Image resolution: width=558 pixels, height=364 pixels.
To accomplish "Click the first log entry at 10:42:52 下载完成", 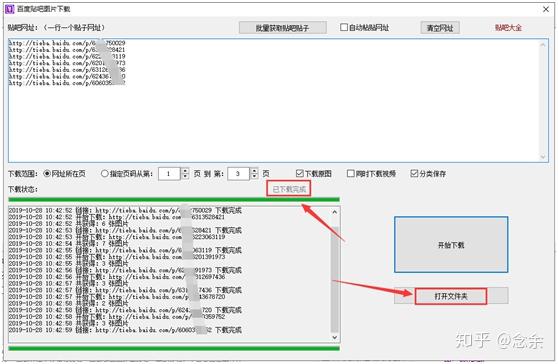I will tap(125, 210).
